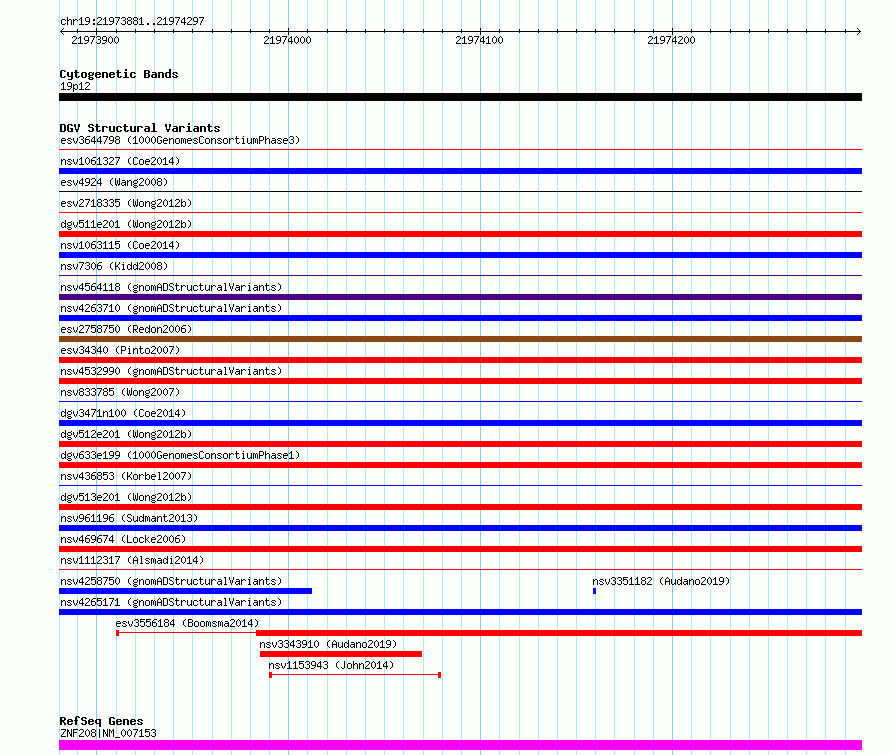The width and height of the screenshot is (890, 755).
Task: Click the red bar below nsv3343910
Action: tap(341, 654)
